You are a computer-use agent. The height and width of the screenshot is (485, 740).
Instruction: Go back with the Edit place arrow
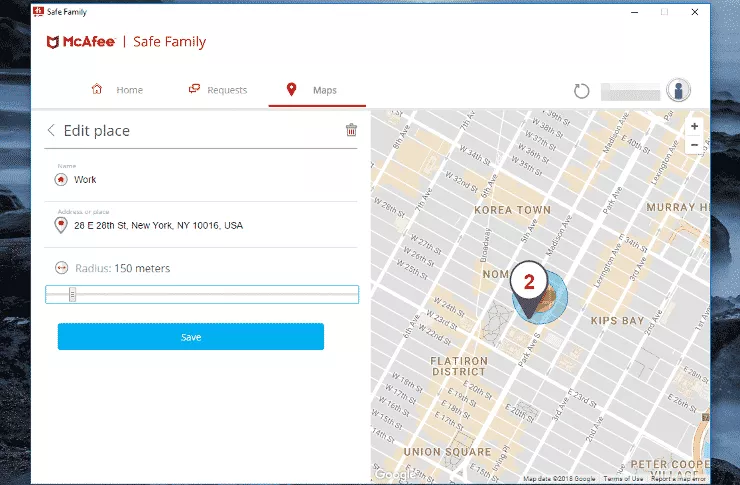(51, 130)
